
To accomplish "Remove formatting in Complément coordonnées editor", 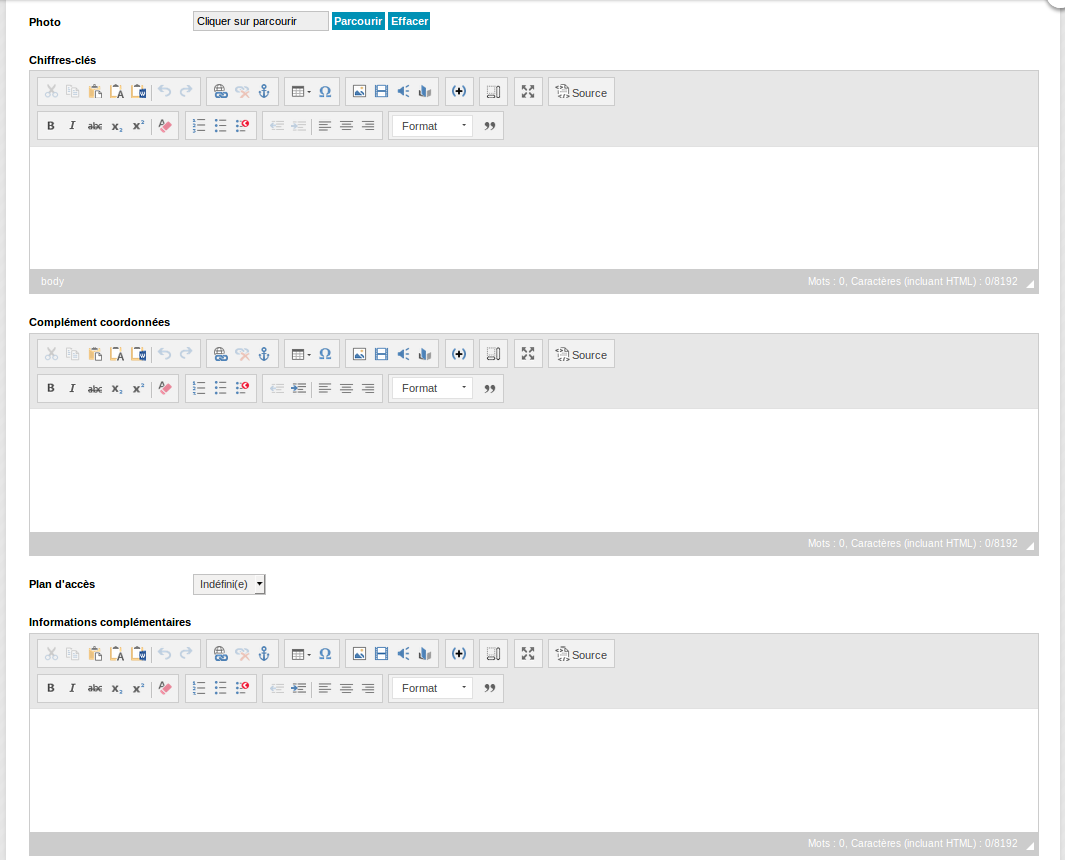I will point(165,389).
